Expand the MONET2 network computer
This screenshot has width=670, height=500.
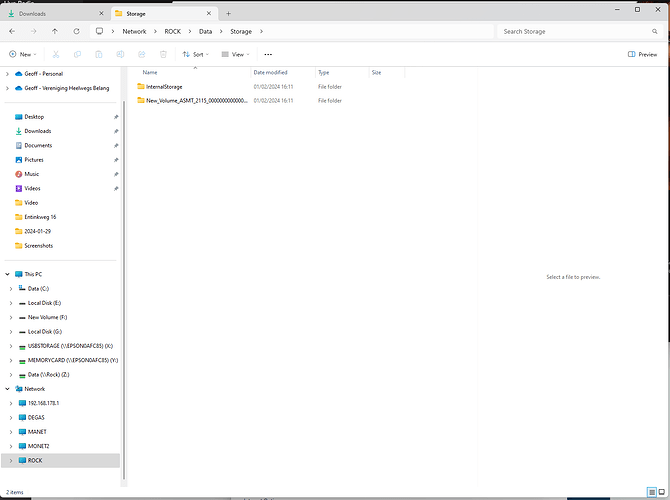coord(11,446)
